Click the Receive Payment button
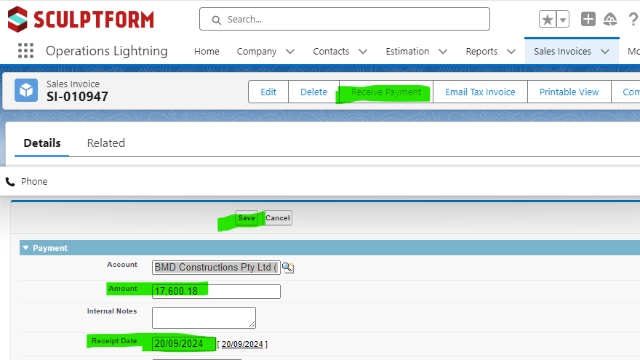 pyautogui.click(x=386, y=92)
